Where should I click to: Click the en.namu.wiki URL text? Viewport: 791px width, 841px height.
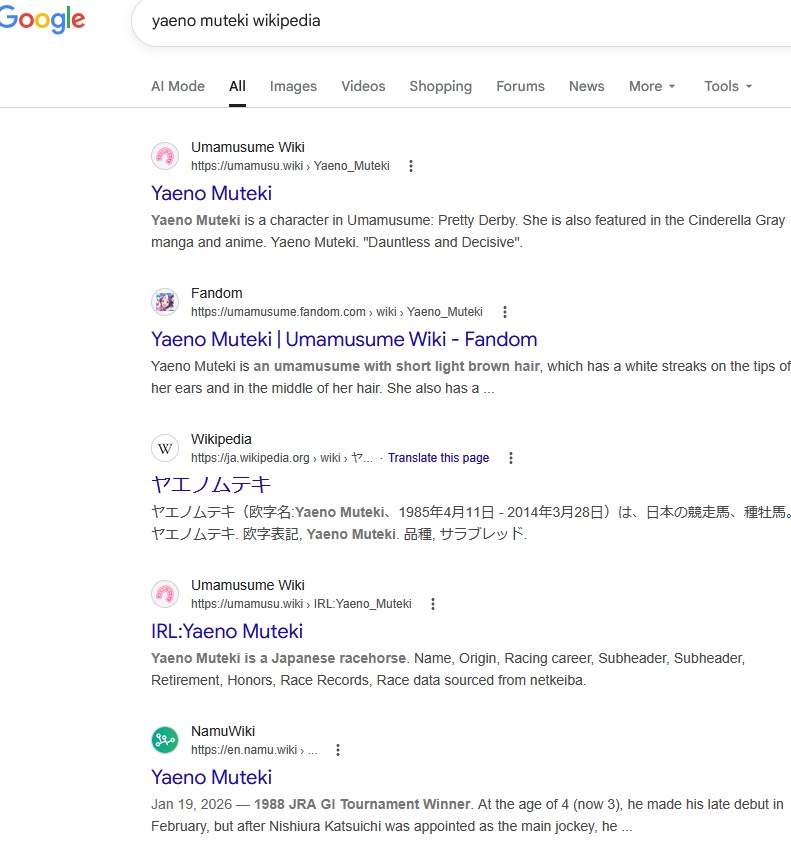point(254,750)
